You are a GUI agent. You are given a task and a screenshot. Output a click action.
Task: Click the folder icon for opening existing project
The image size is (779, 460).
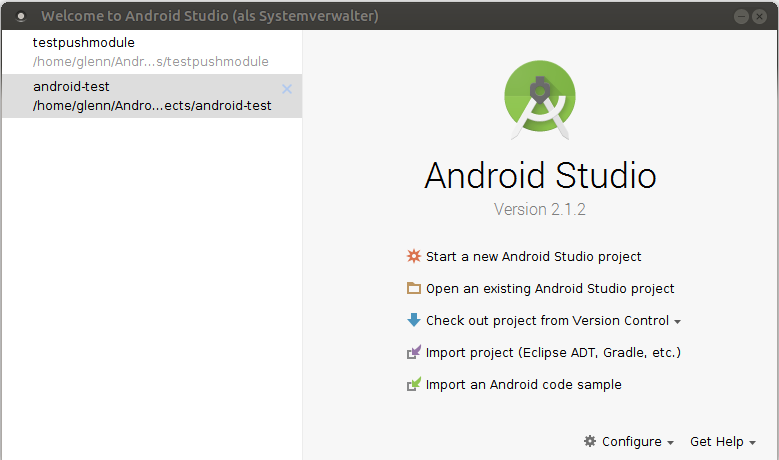tap(414, 288)
